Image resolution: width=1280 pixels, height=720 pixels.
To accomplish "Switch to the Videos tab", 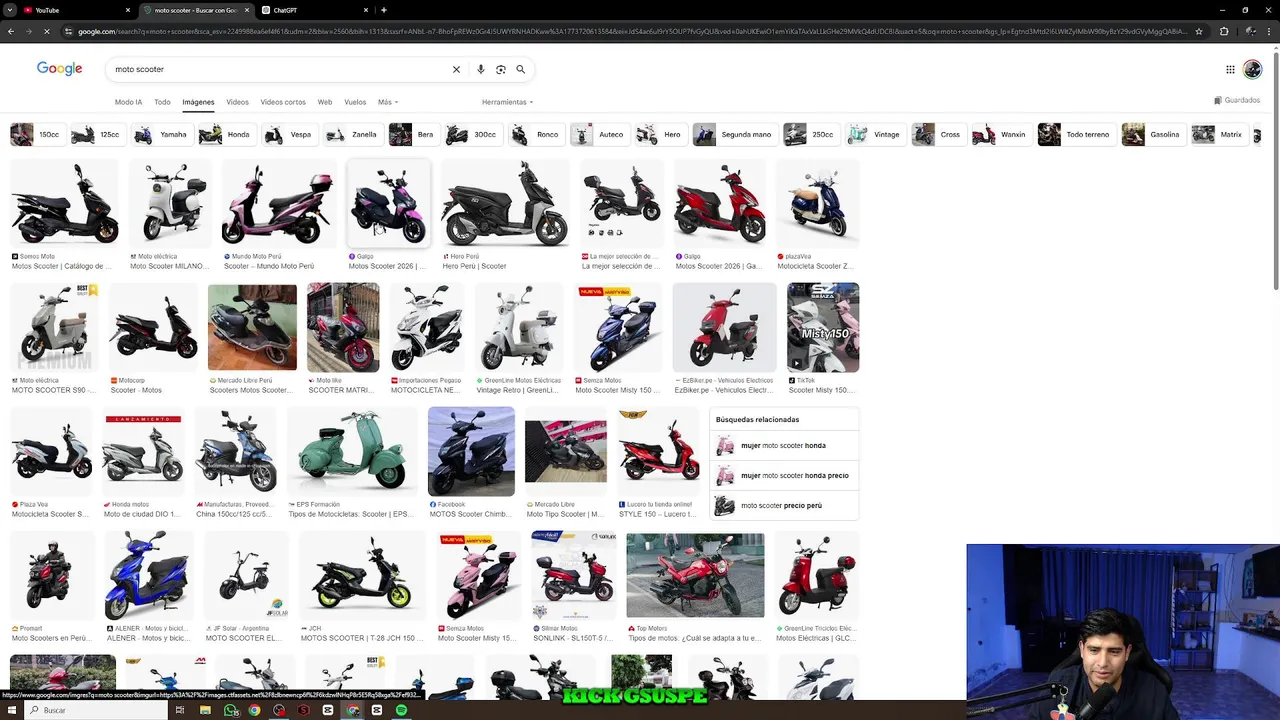I will [x=237, y=102].
